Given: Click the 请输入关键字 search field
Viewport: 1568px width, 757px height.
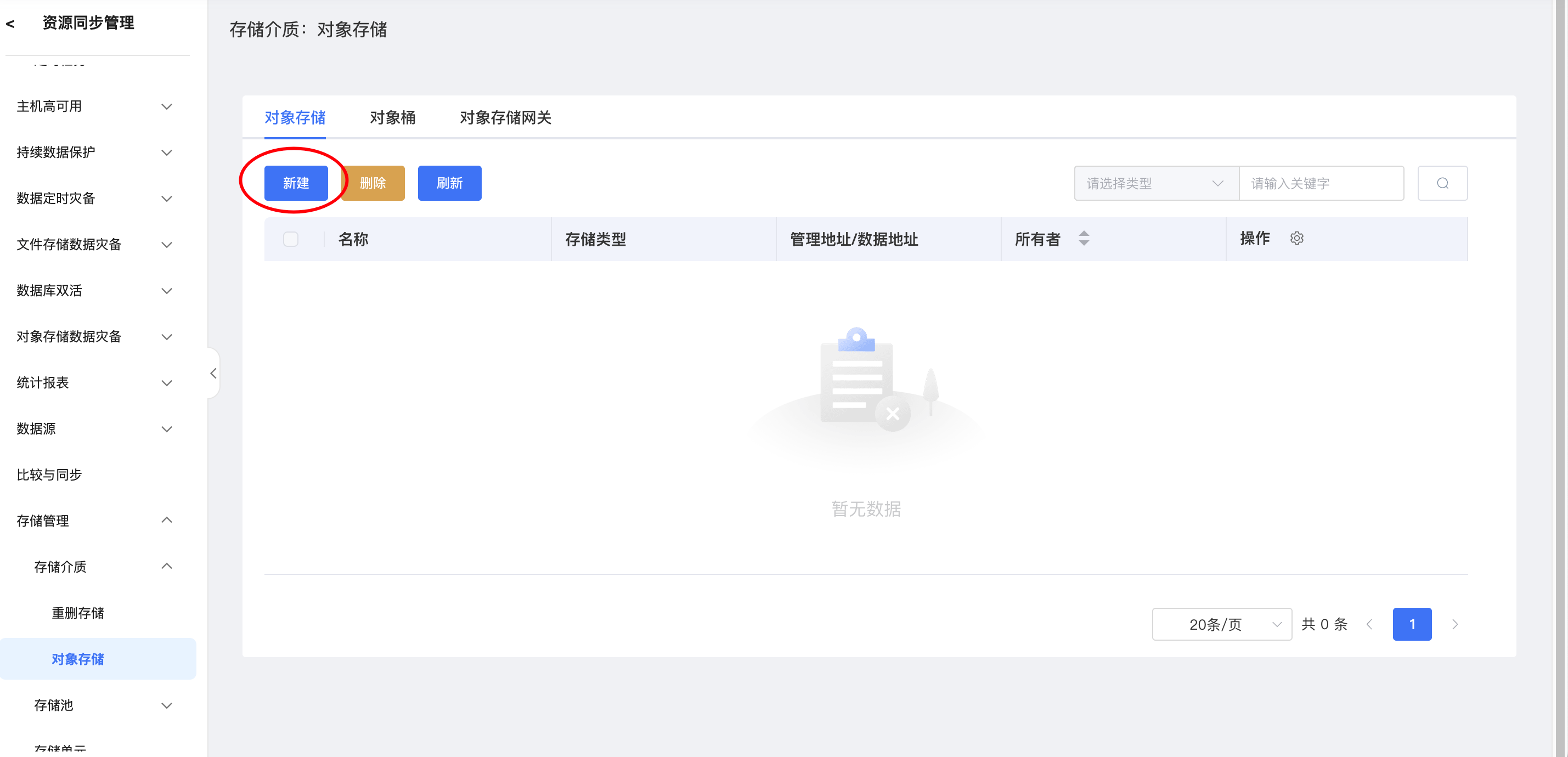Looking at the screenshot, I should pyautogui.click(x=1321, y=183).
